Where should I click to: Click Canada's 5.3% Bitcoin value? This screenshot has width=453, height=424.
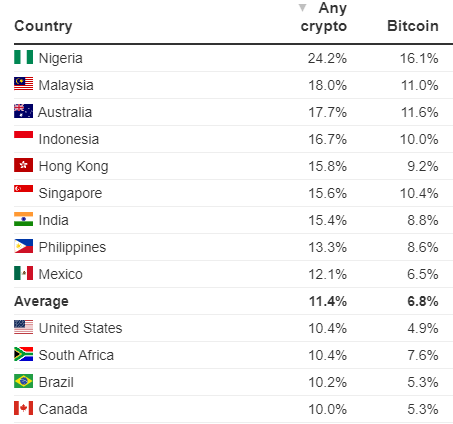(x=423, y=409)
